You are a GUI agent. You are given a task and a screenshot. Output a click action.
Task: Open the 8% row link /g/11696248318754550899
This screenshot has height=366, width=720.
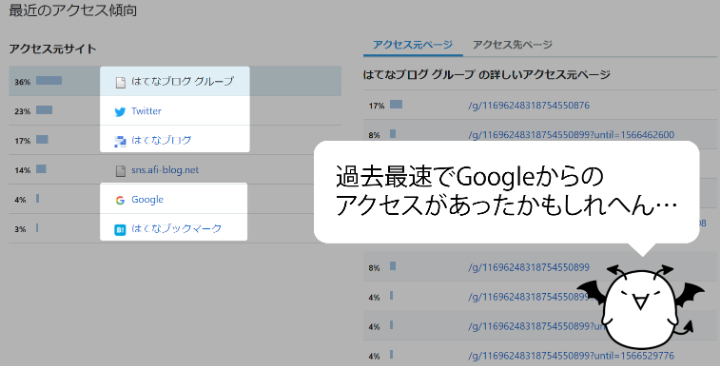pyautogui.click(x=529, y=267)
